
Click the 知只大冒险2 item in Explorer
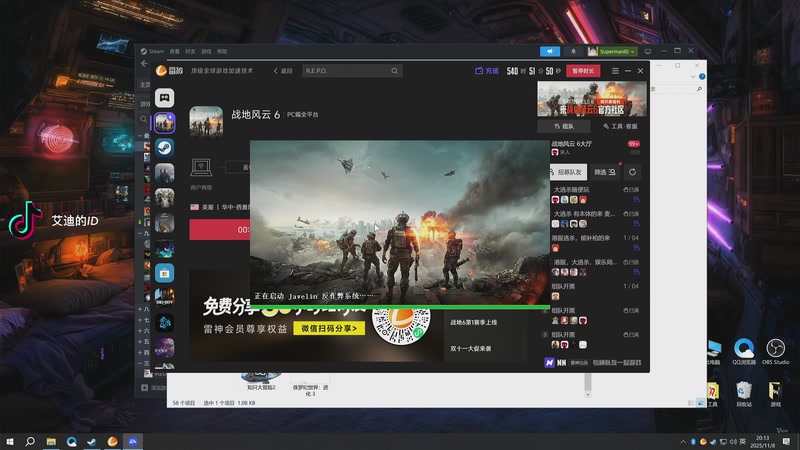(261, 381)
